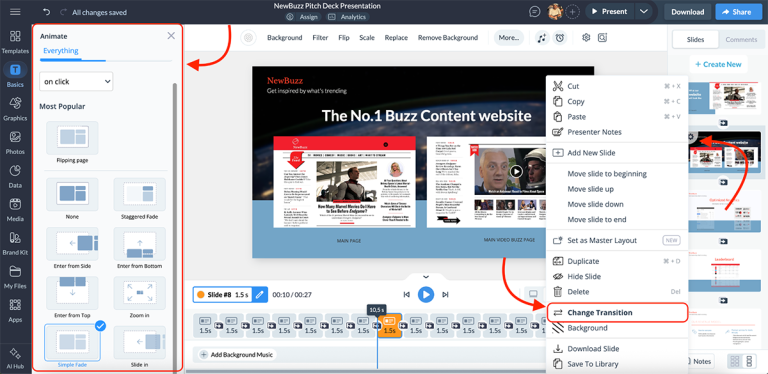Open the settings gear in toolbar
This screenshot has height=374, width=768.
tap(586, 38)
